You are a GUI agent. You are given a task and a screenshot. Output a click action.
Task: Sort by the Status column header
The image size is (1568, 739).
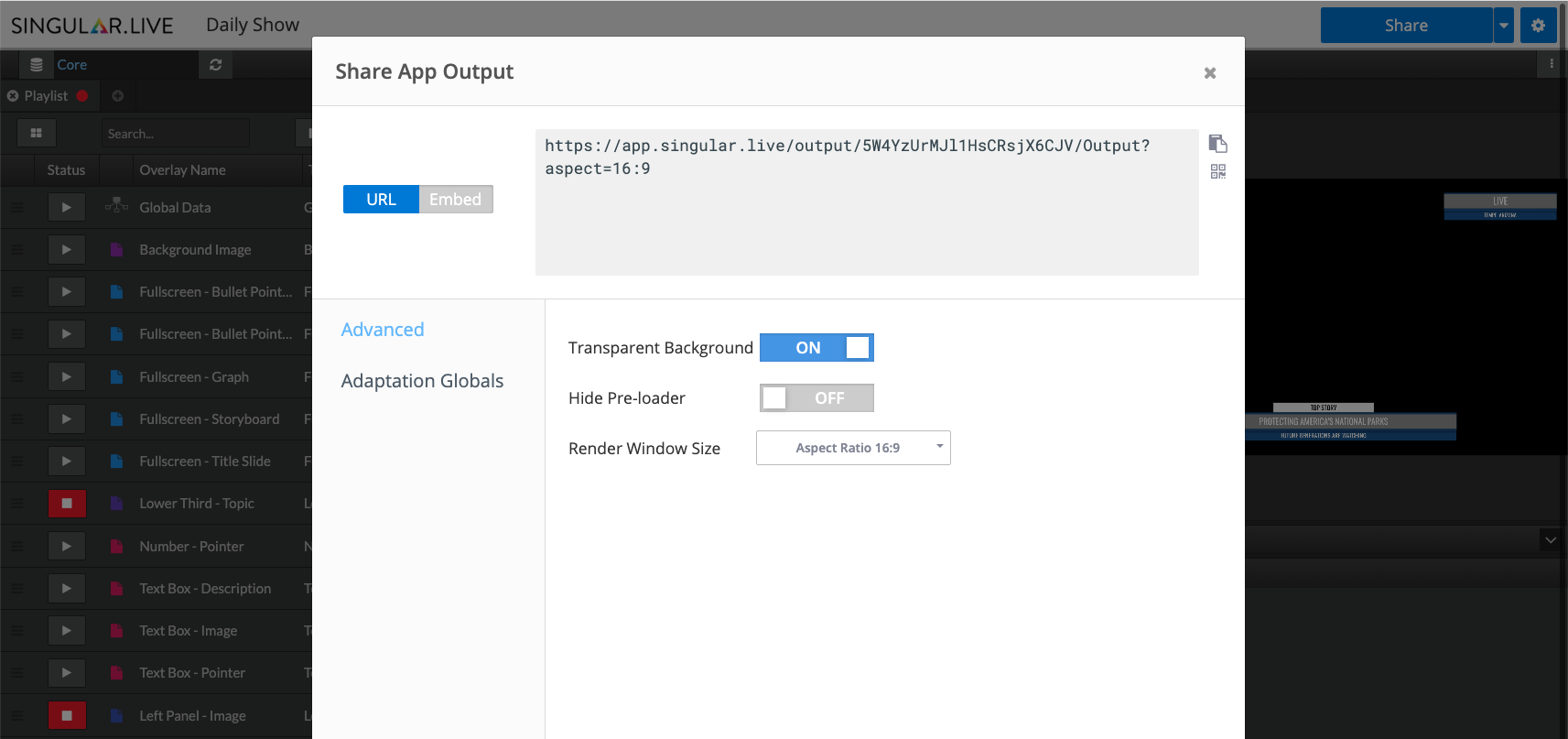(66, 170)
